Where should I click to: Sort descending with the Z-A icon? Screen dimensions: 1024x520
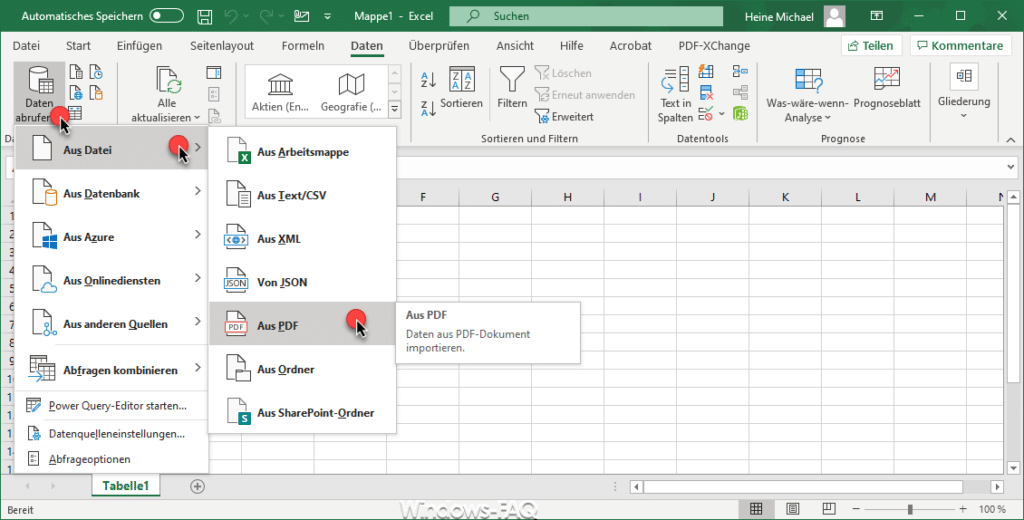coord(428,108)
